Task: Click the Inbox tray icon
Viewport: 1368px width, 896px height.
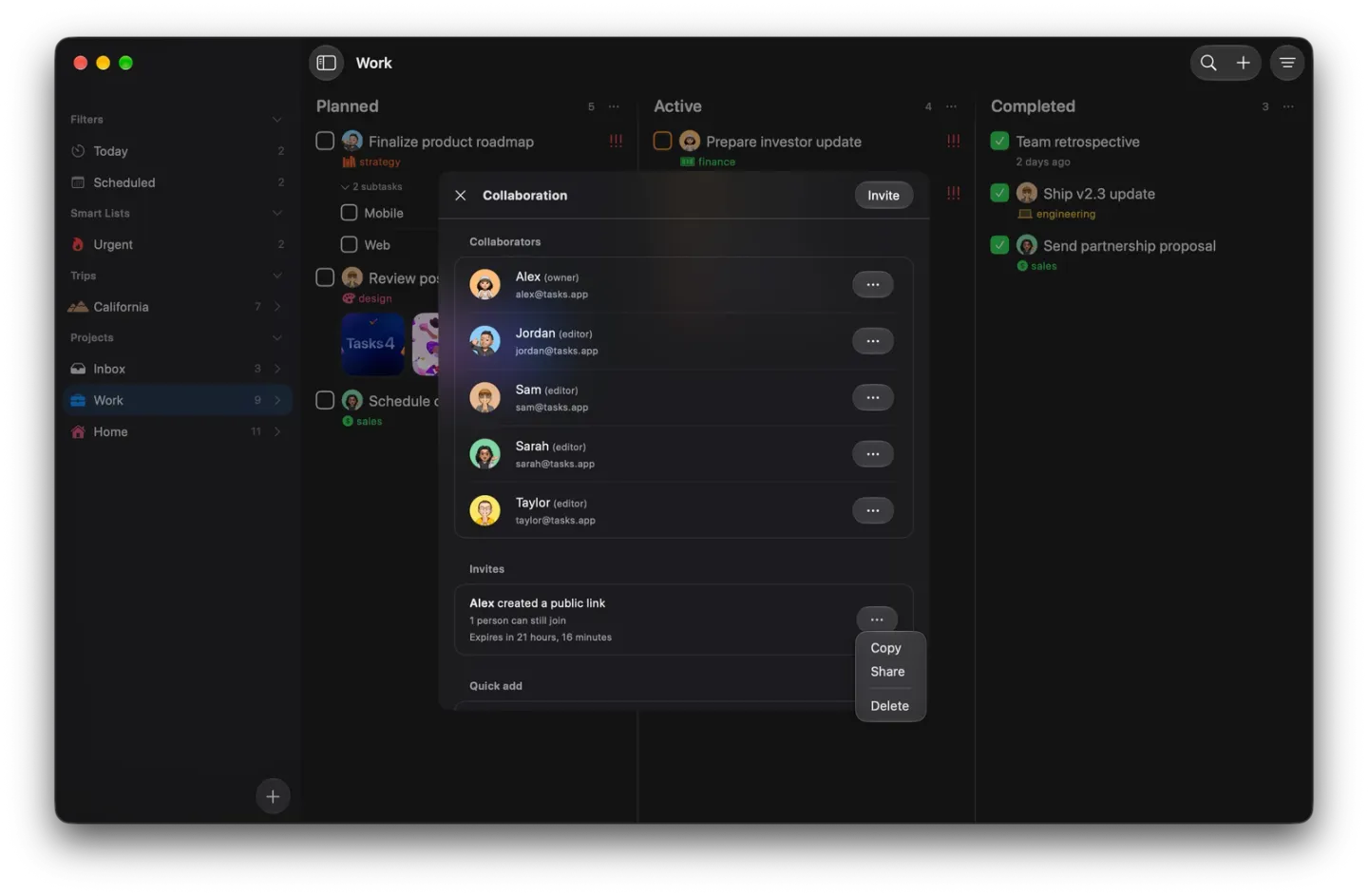Action: click(78, 369)
